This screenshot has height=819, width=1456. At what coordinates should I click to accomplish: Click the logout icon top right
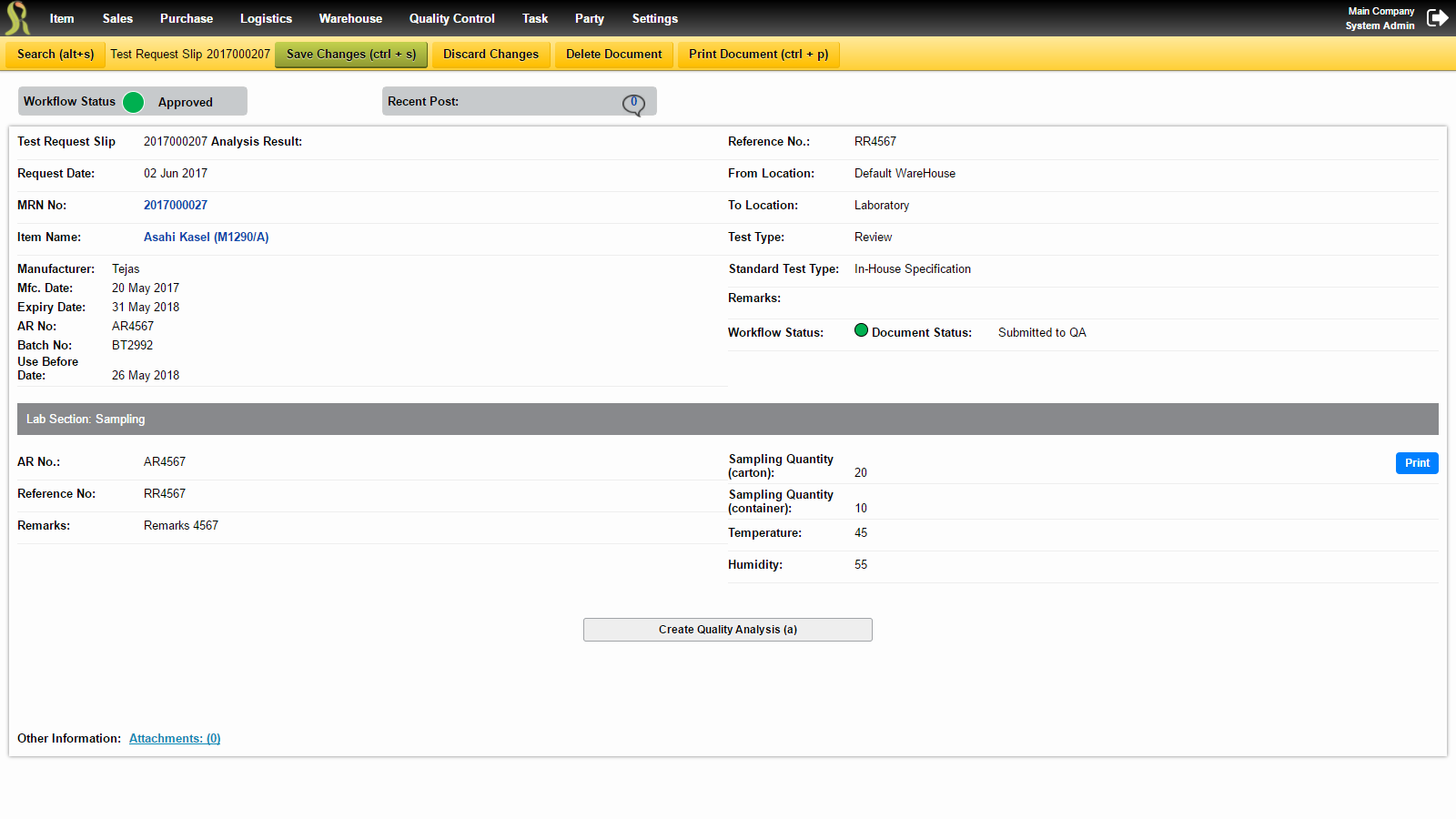(x=1438, y=17)
